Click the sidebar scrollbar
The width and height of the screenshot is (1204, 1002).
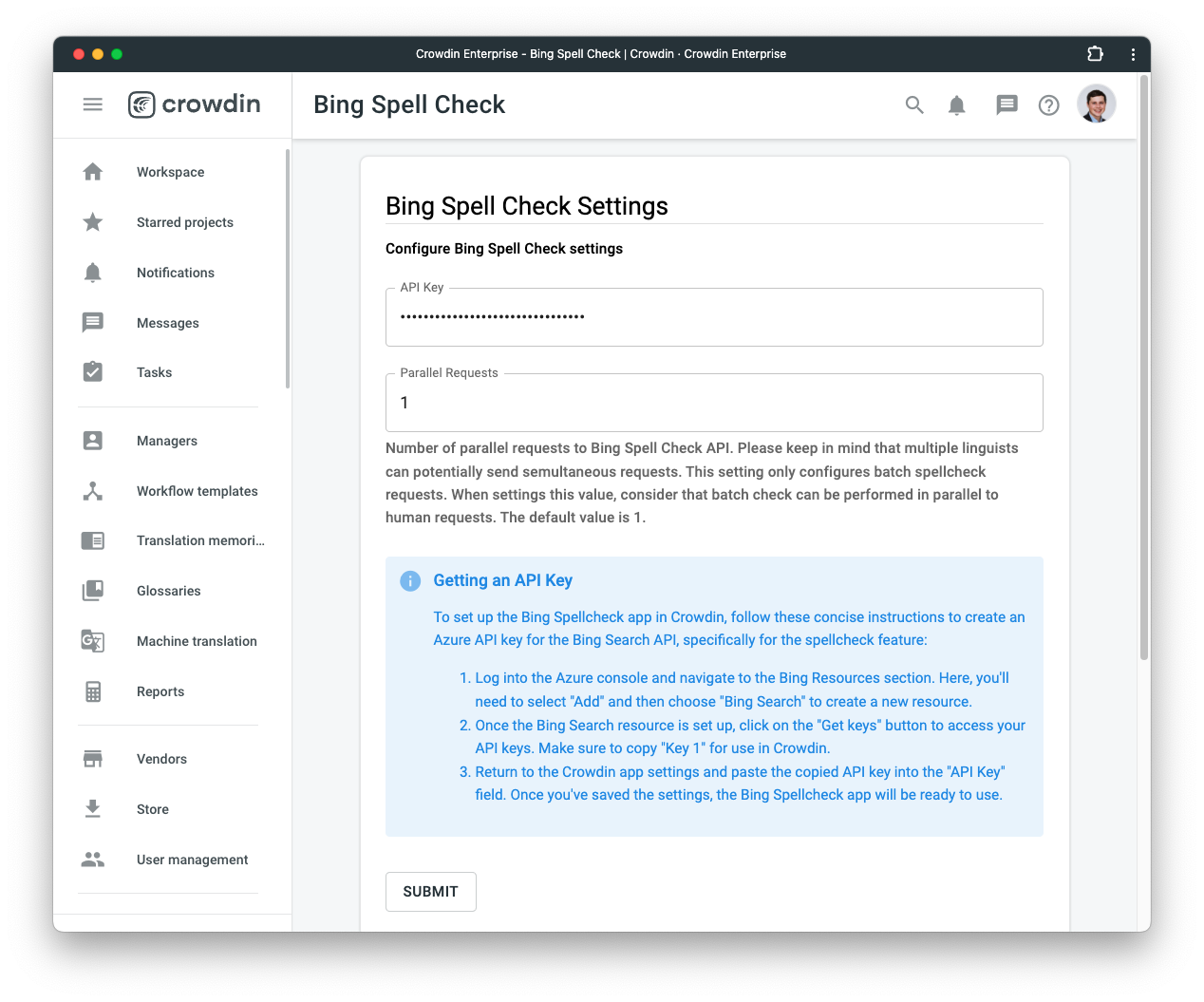(288, 268)
